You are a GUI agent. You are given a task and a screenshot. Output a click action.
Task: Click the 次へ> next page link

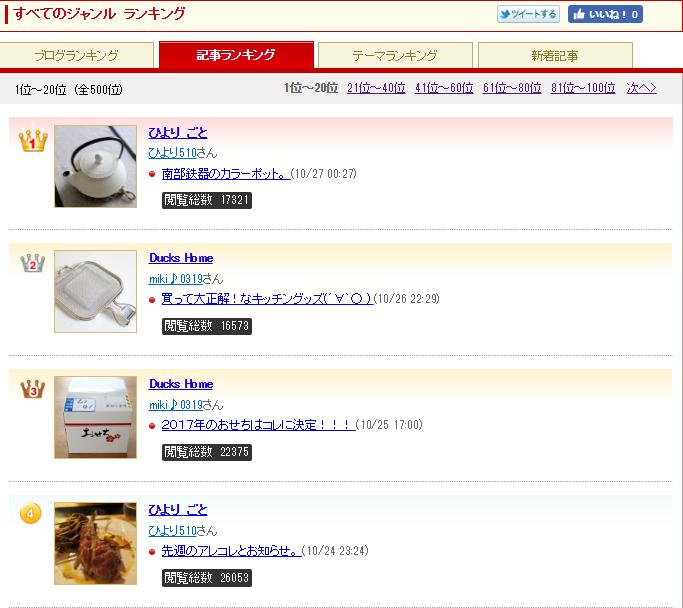[642, 88]
